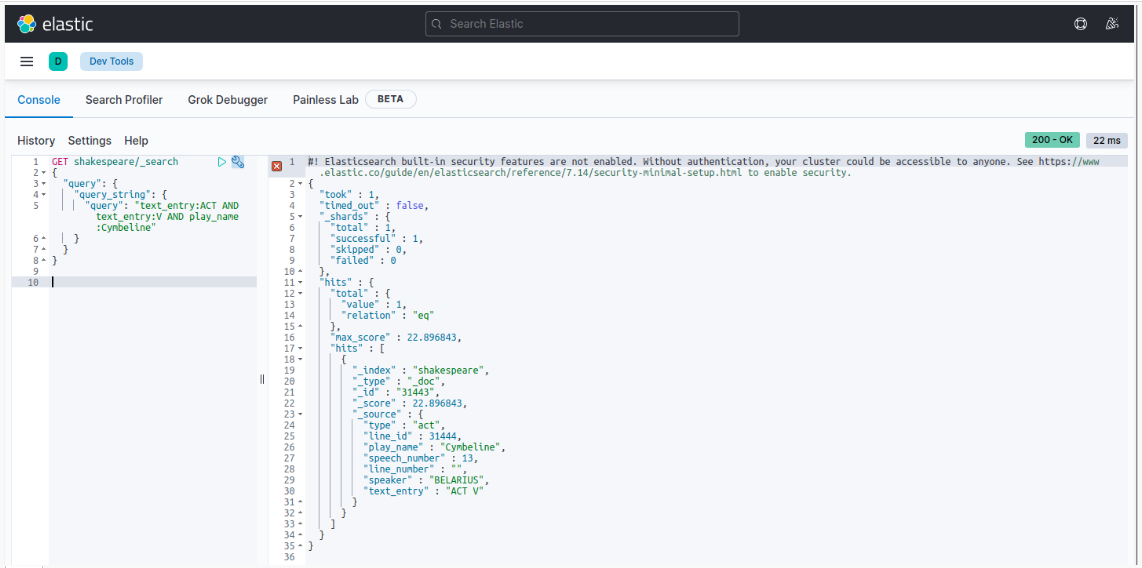
Task: Click "text_entry" : "ACT V" line
Action: [x=423, y=492]
